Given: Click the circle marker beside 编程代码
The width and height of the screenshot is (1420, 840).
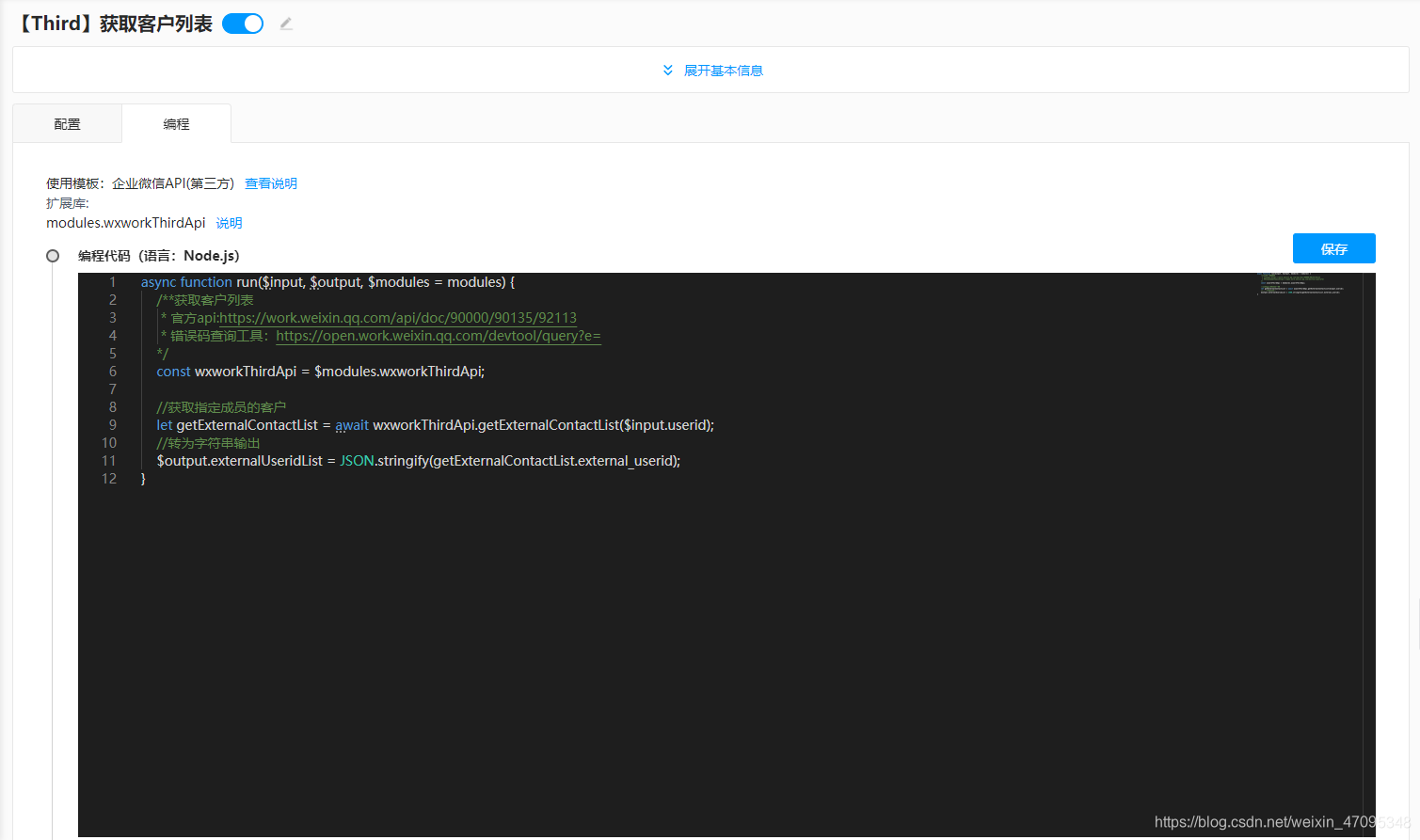Looking at the screenshot, I should 53,256.
